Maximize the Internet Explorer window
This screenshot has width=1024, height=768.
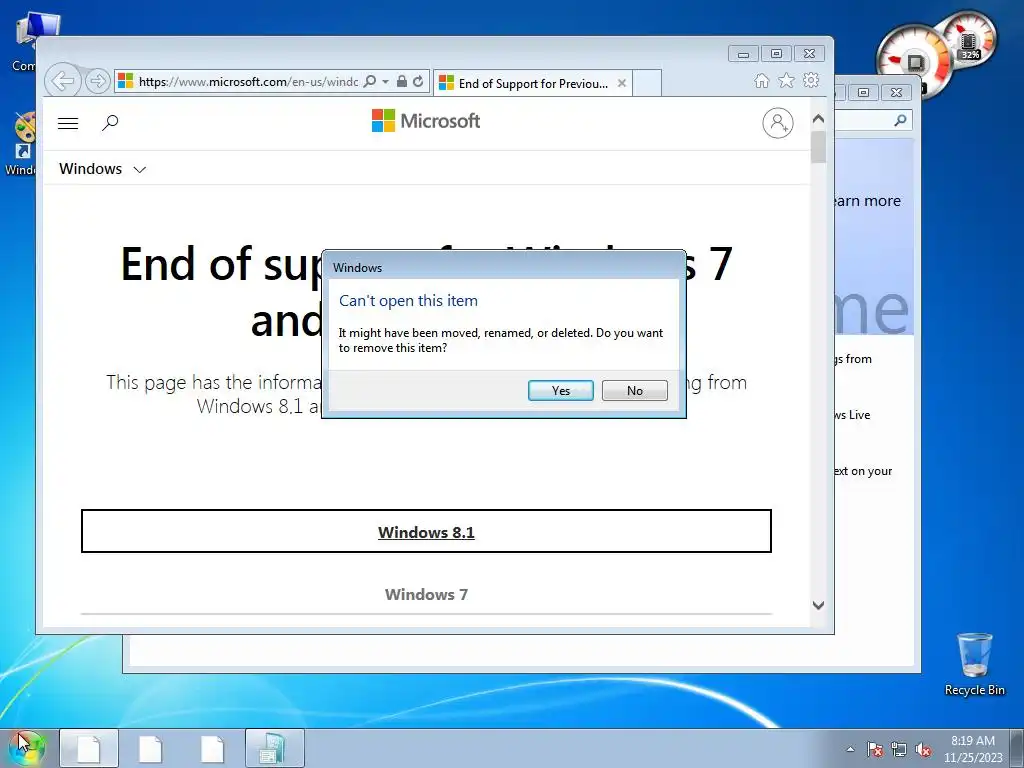point(776,54)
